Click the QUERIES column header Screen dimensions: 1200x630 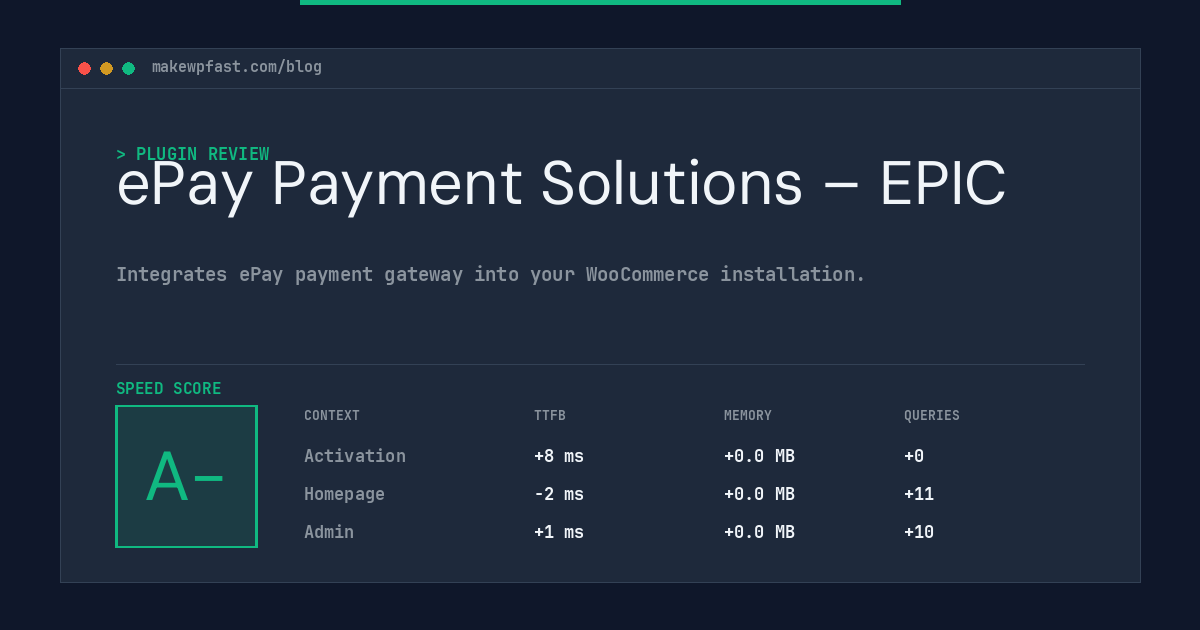(x=932, y=416)
